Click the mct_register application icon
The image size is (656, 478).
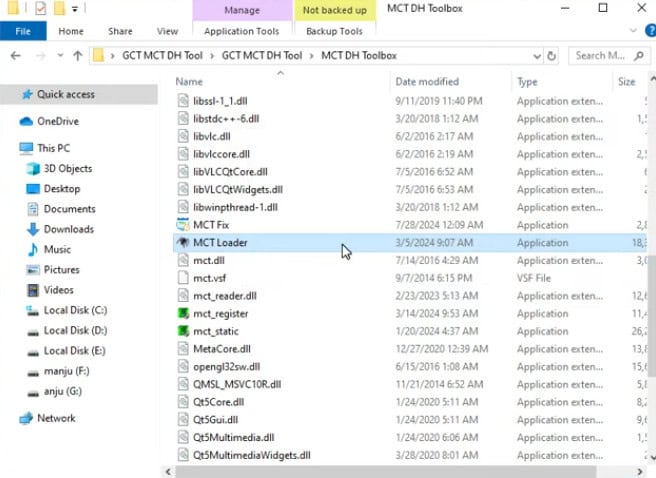tap(183, 314)
